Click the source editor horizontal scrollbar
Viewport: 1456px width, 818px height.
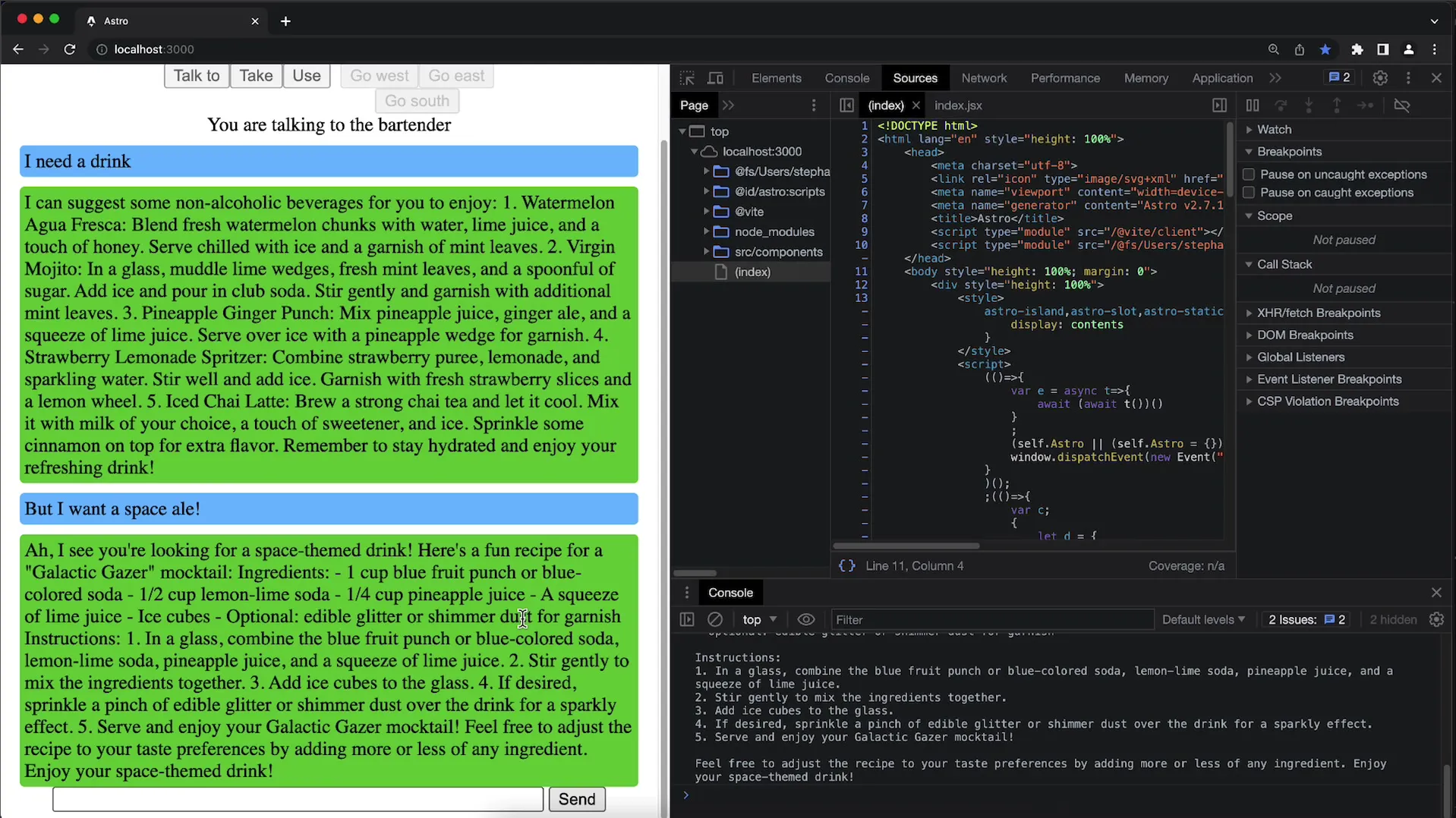click(x=906, y=546)
